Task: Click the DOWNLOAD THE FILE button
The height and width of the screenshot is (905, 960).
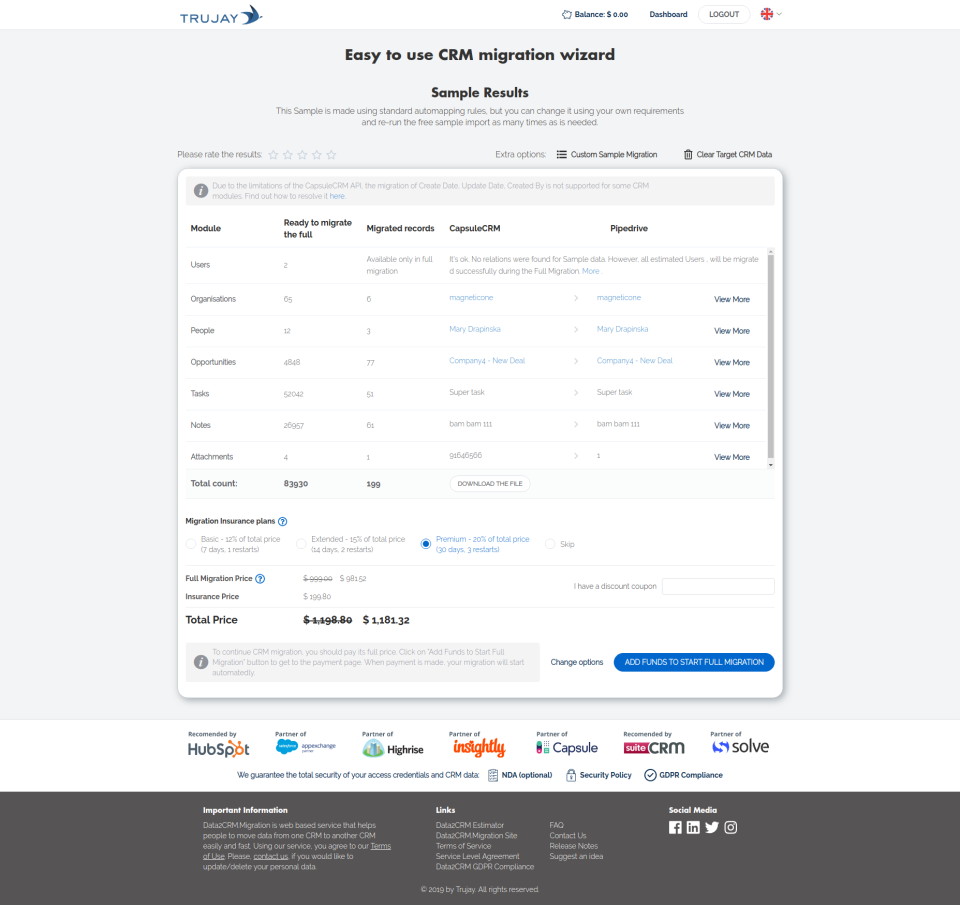Action: click(489, 483)
